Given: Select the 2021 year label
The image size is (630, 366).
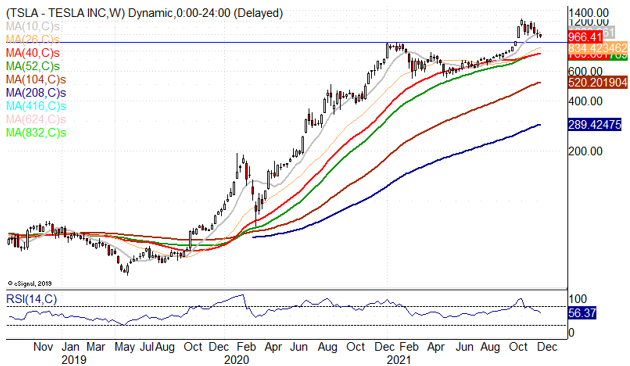Looking at the screenshot, I should pos(399,360).
